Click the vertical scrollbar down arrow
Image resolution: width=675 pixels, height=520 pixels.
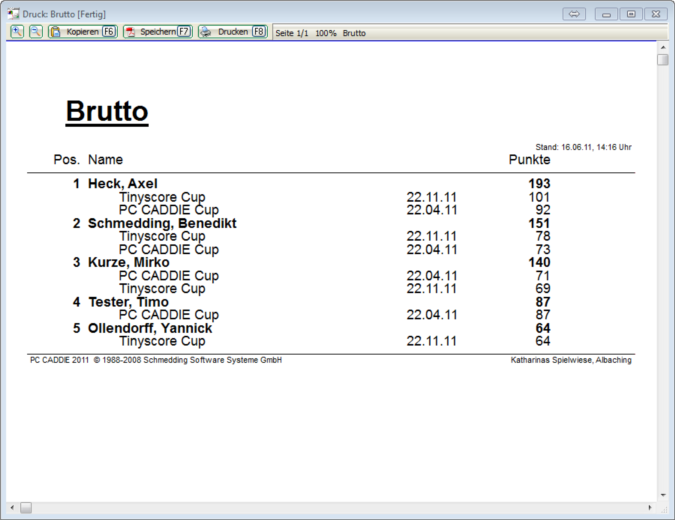click(x=662, y=494)
